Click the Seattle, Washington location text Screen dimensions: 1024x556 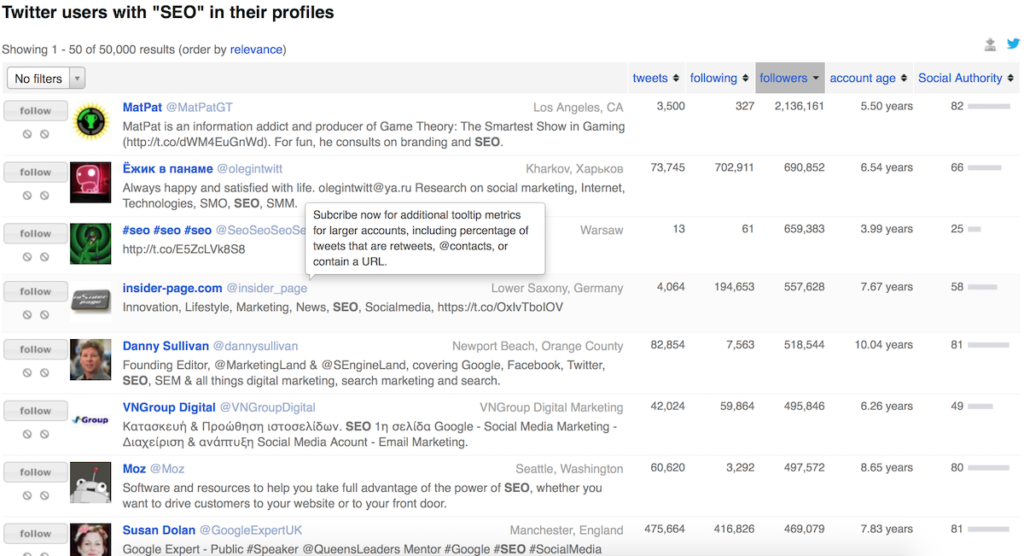[x=569, y=469]
